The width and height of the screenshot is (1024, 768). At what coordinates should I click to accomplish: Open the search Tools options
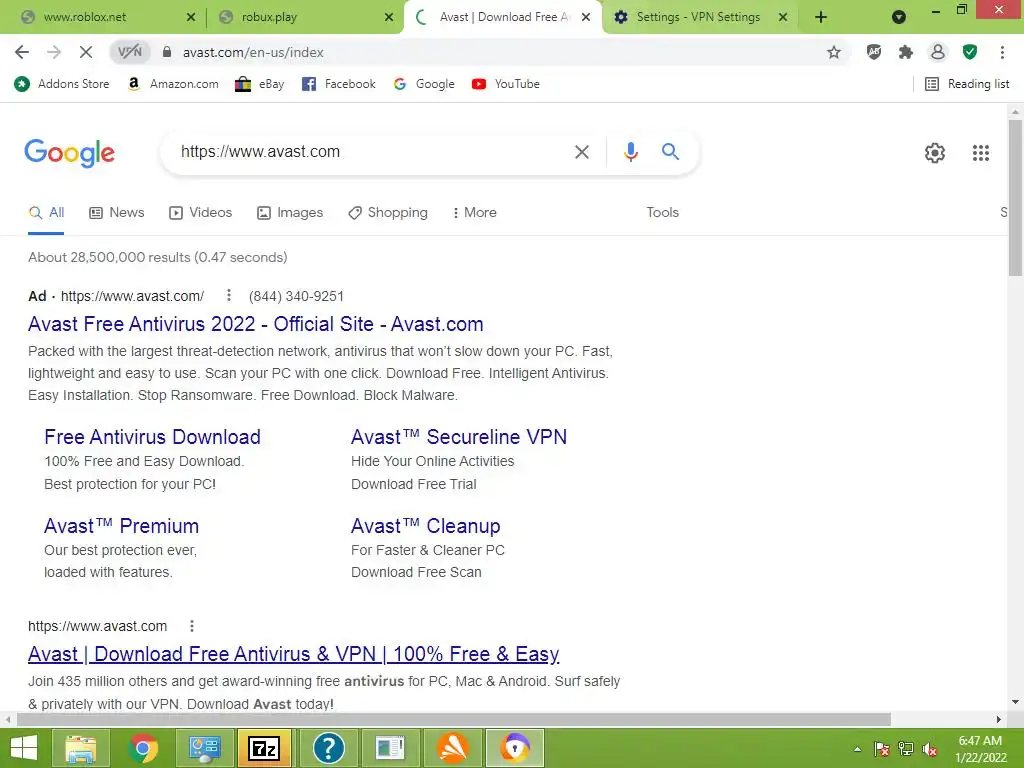(x=662, y=212)
